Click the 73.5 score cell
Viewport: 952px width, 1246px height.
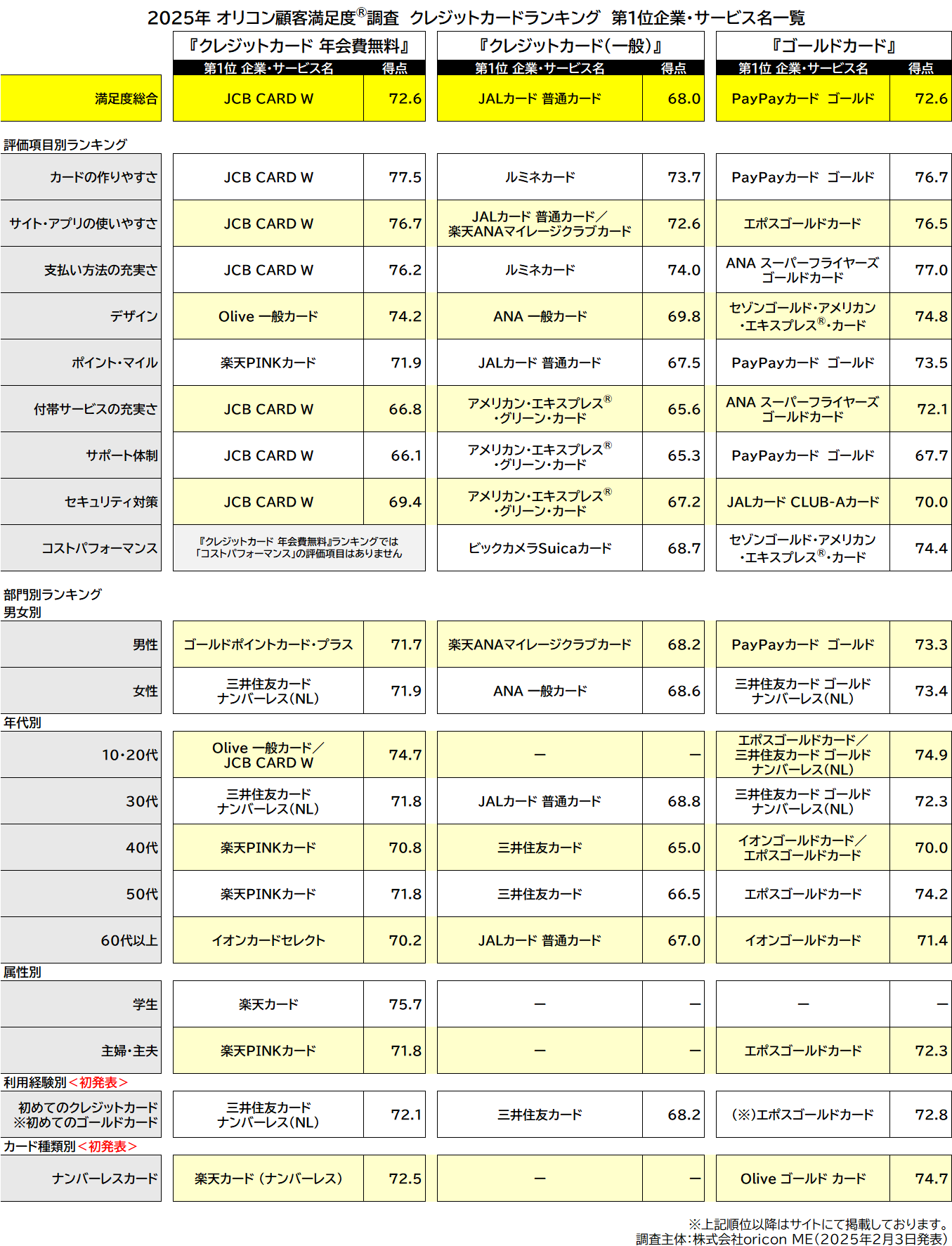pyautogui.click(x=920, y=363)
